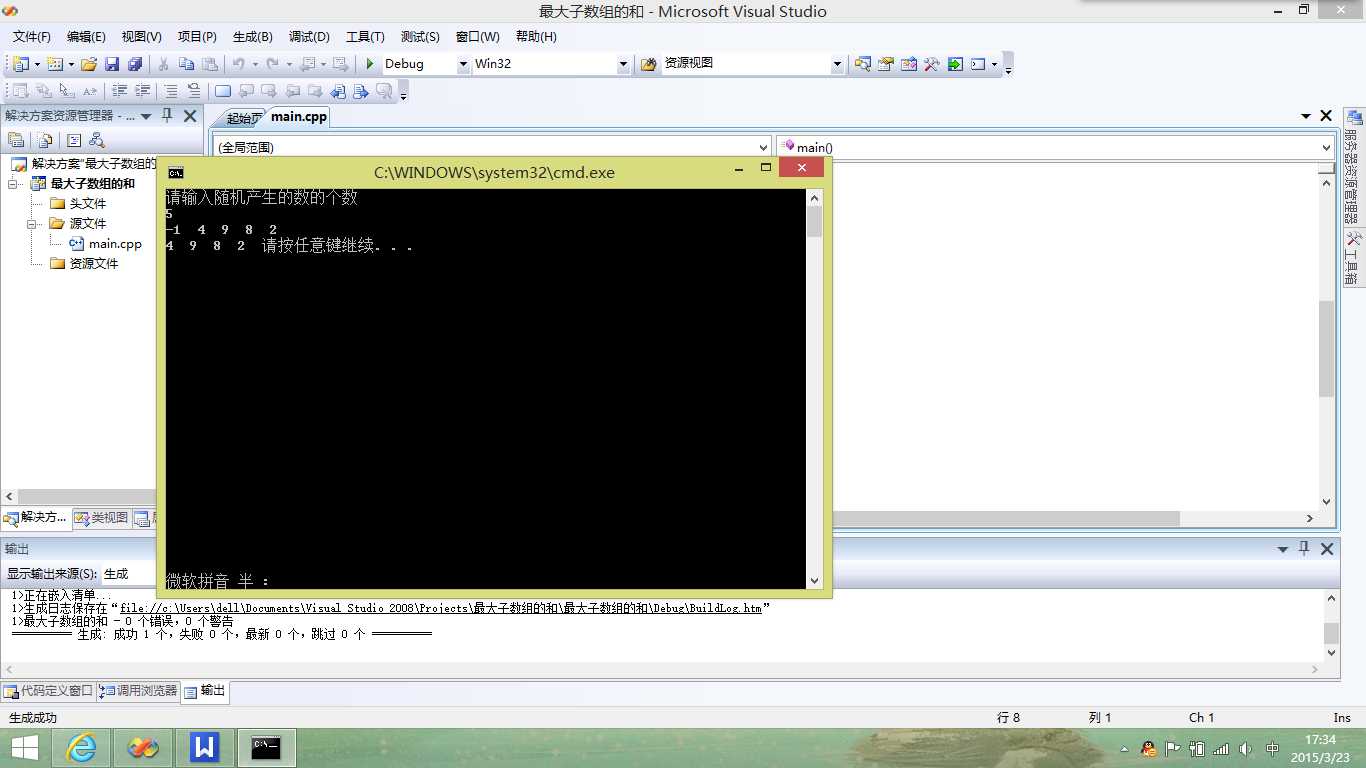Click the View Class Diagram icon
The height and width of the screenshot is (768, 1366).
(97, 140)
